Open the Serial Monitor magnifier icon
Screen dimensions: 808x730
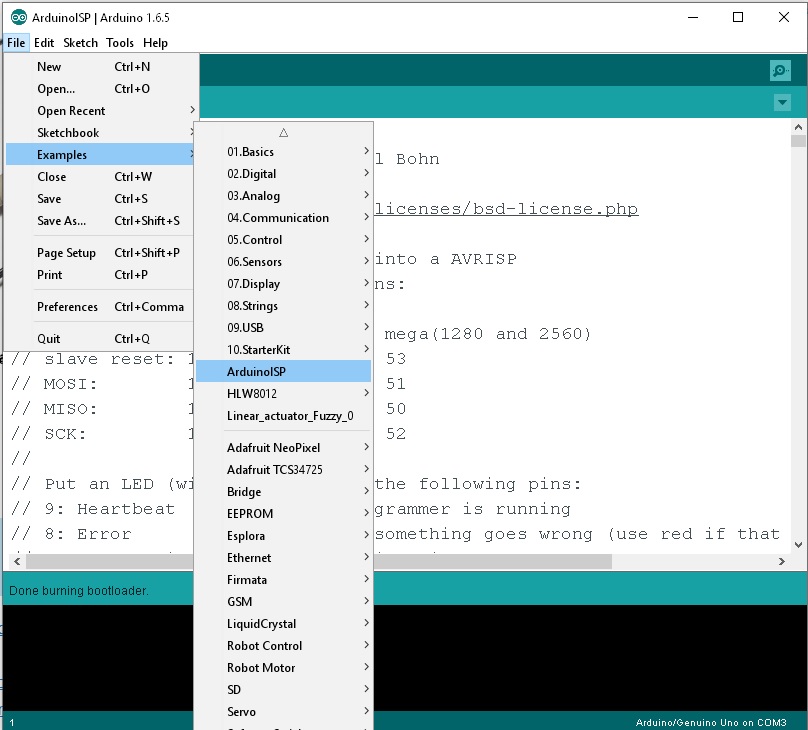click(x=780, y=71)
